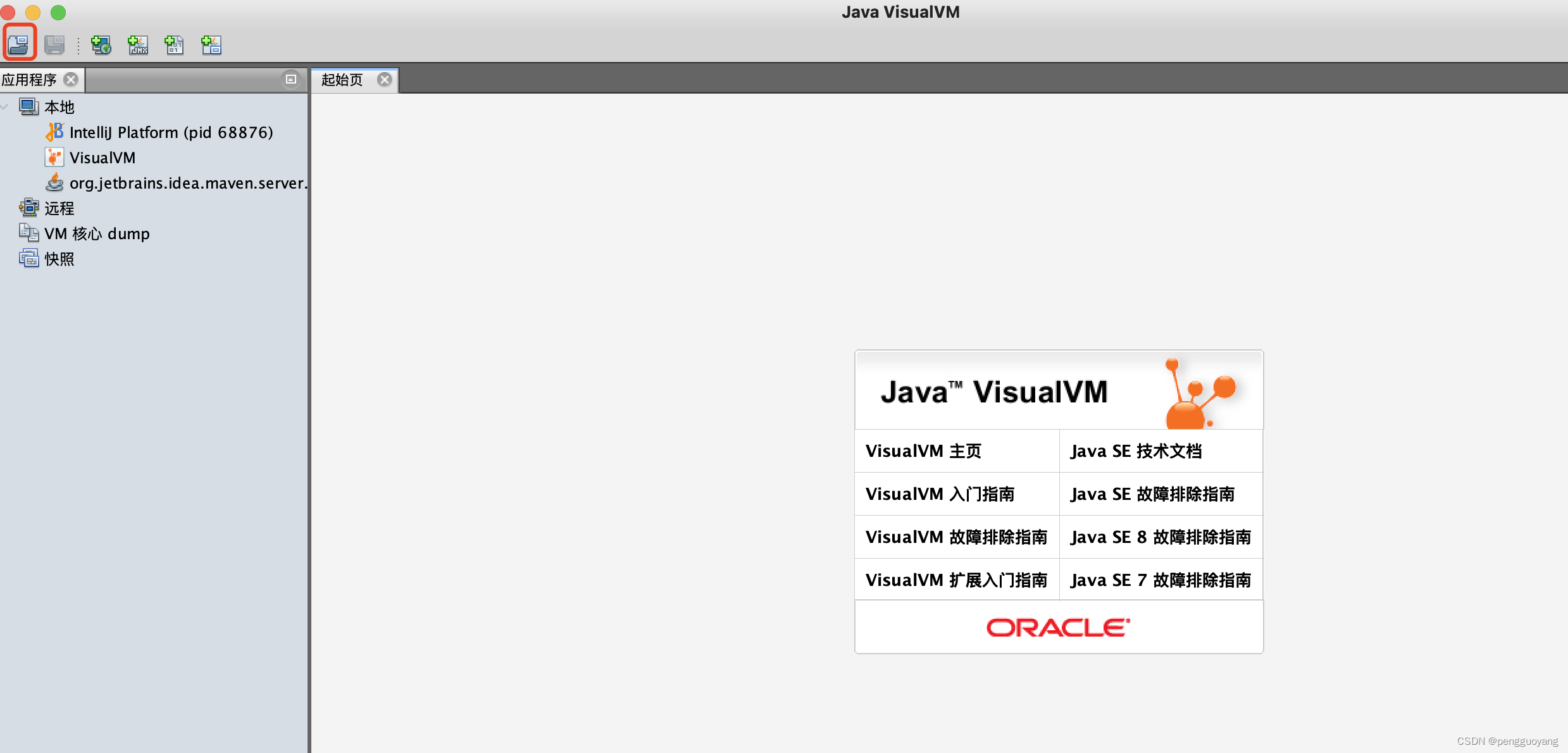
Task: Click the Add Application Snapshot toolbar icon
Action: 211,44
